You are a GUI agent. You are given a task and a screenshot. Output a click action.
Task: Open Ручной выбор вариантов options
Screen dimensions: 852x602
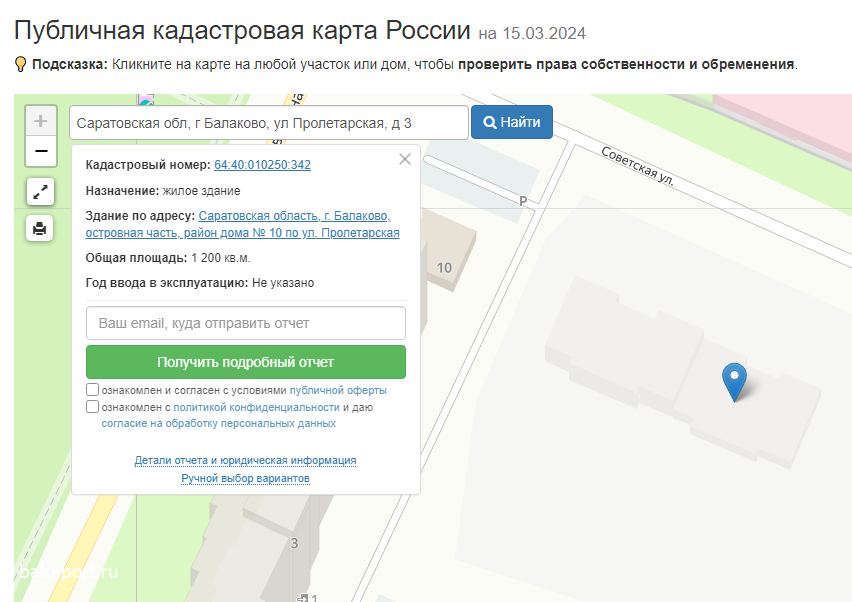245,479
